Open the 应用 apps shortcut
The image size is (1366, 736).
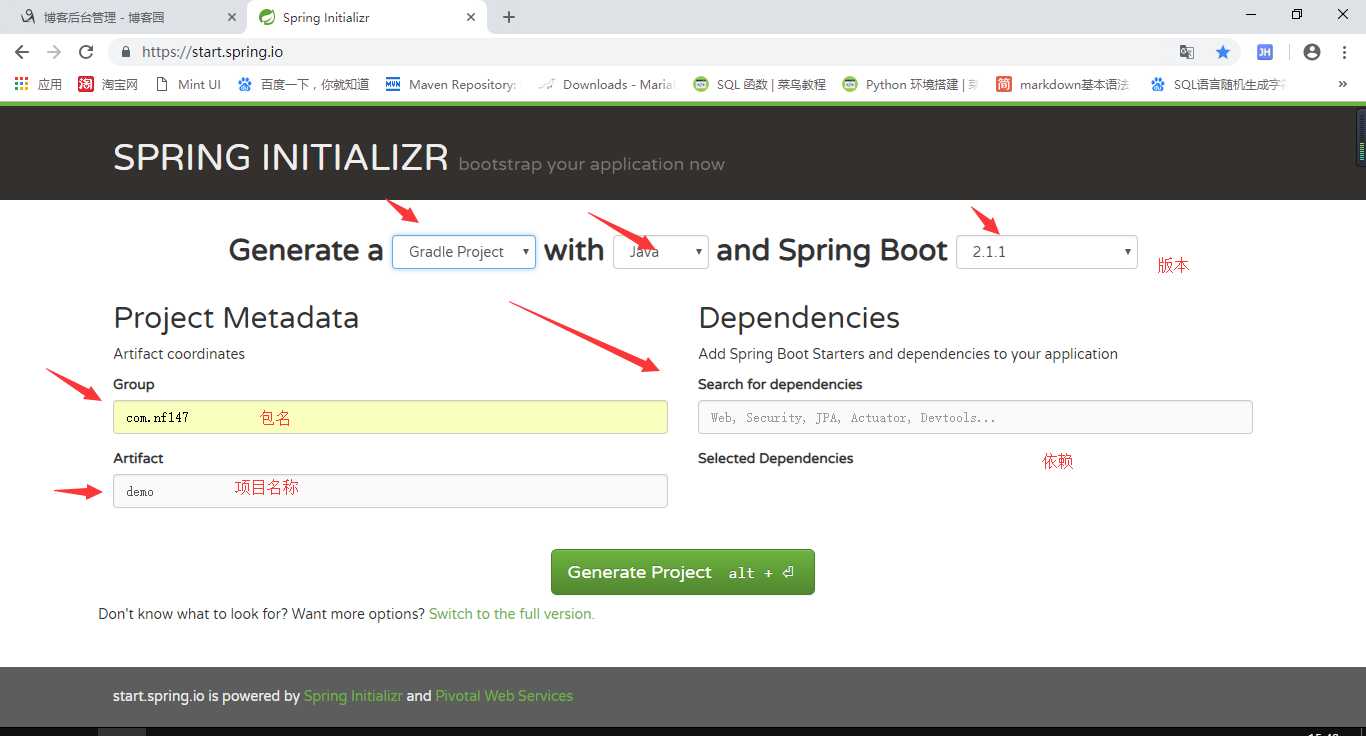coord(38,84)
